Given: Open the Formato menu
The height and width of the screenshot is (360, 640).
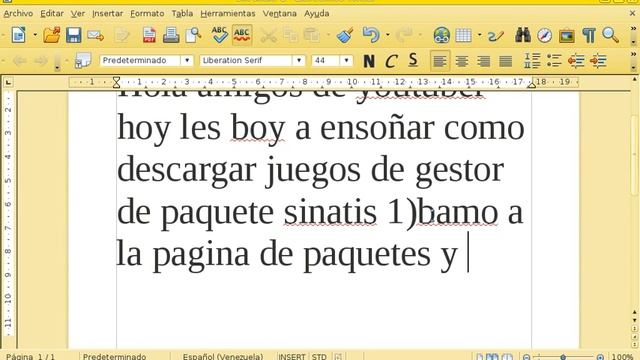Looking at the screenshot, I should point(147,13).
